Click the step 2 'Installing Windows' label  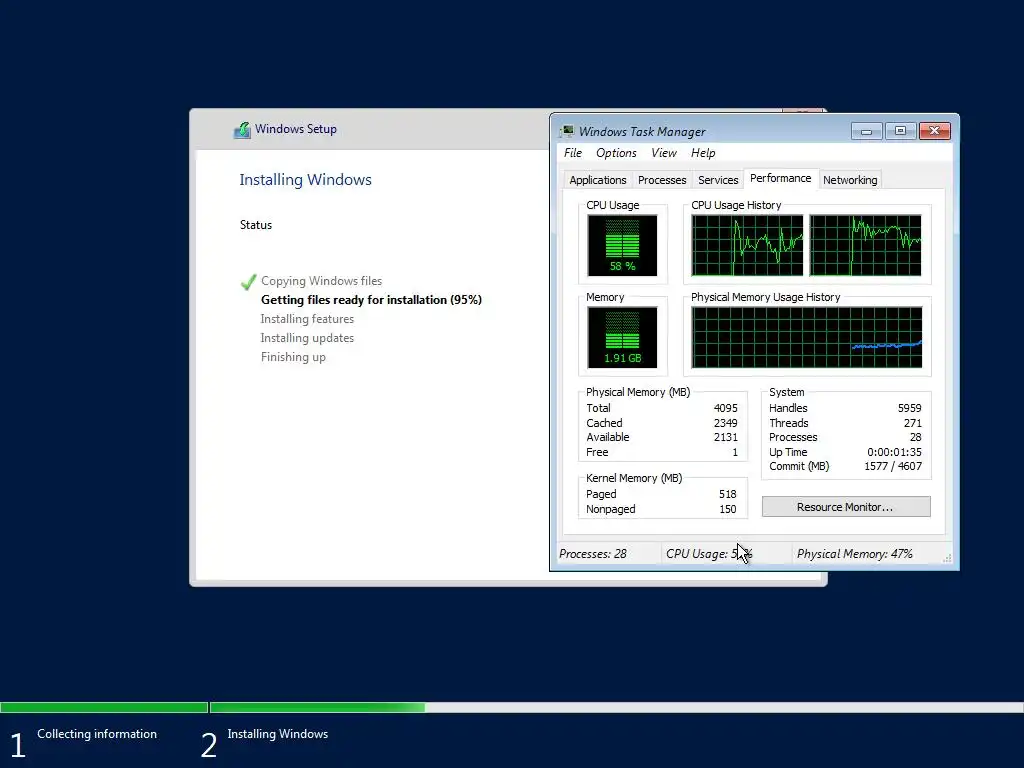pyautogui.click(x=278, y=734)
